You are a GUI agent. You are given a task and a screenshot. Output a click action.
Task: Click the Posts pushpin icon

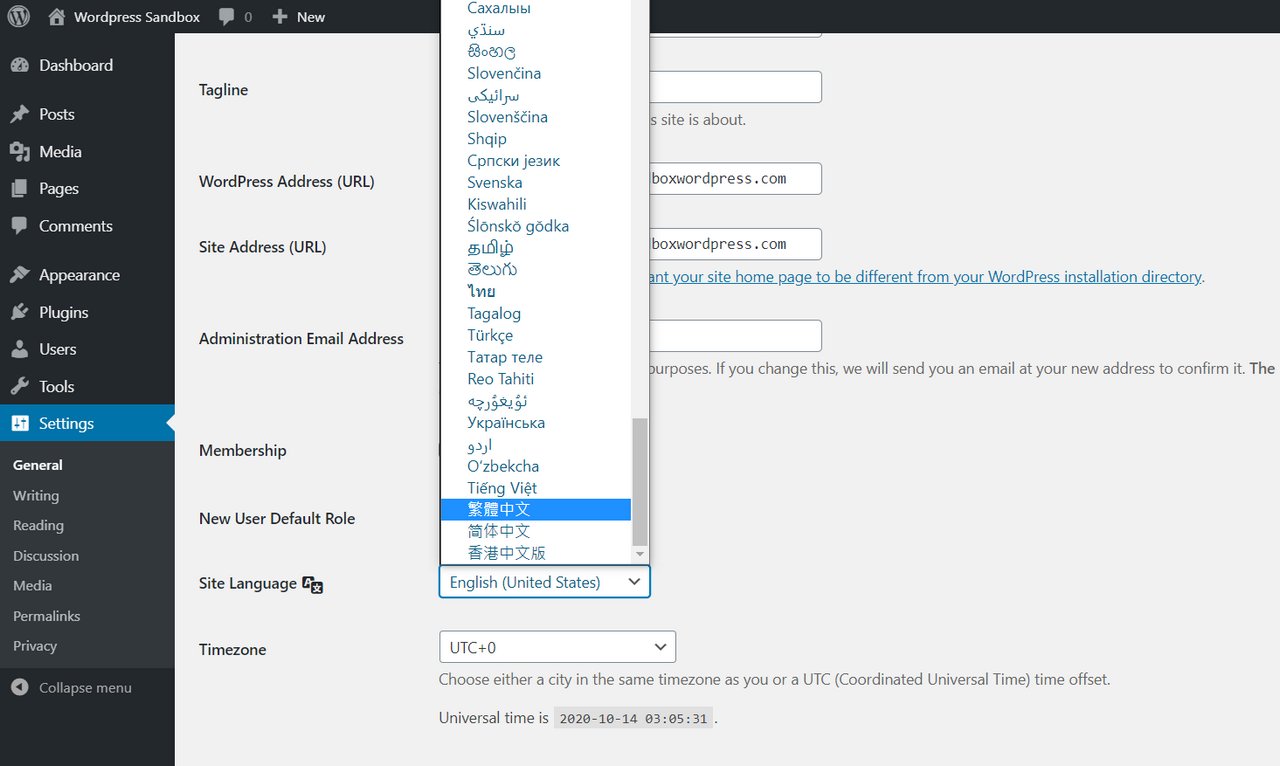pyautogui.click(x=20, y=114)
